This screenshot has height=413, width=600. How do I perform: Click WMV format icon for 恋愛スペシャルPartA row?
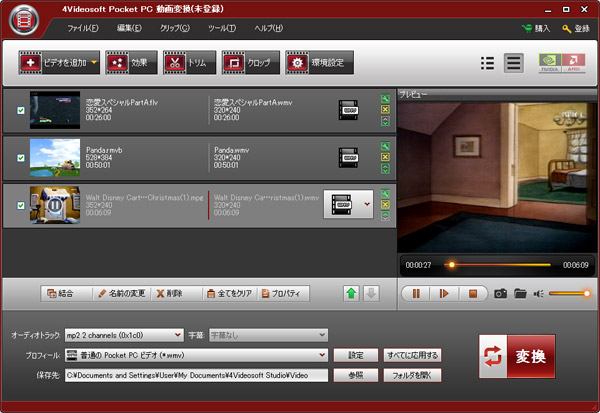349,110
